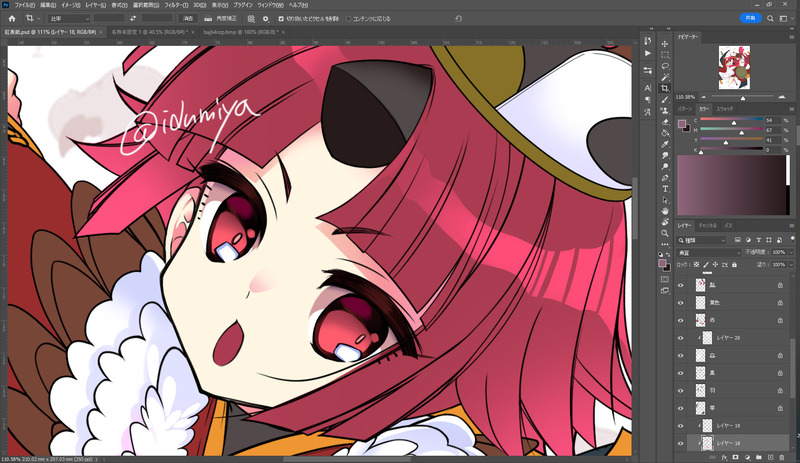Select the Move tool
This screenshot has height=463, width=800.
(665, 44)
